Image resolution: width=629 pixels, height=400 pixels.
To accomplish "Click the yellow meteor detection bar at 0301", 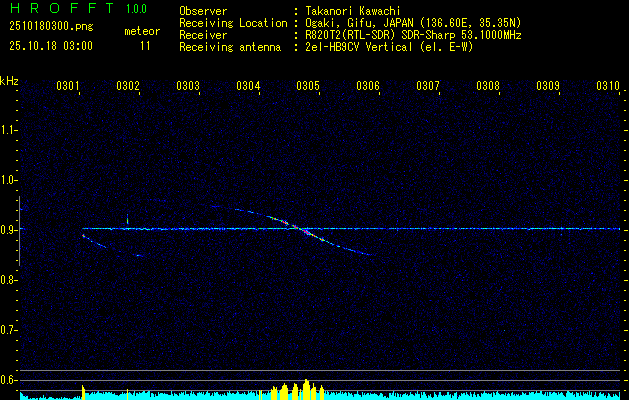I will [x=83, y=393].
